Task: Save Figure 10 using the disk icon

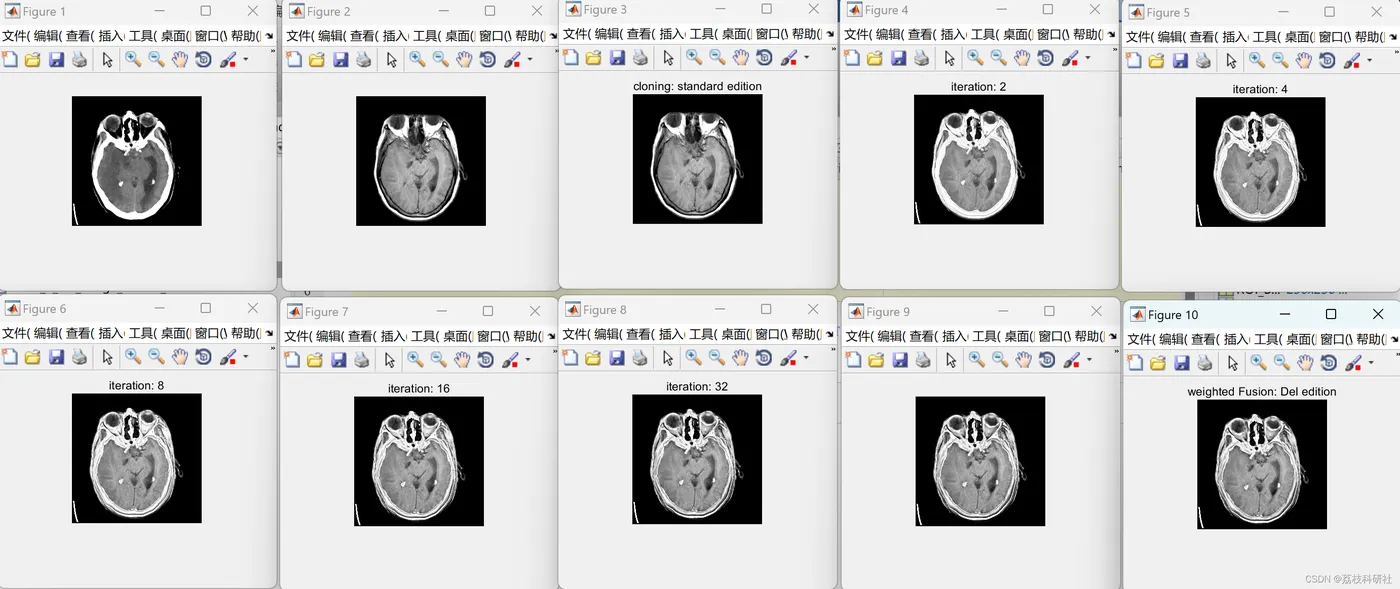Action: click(x=1182, y=362)
